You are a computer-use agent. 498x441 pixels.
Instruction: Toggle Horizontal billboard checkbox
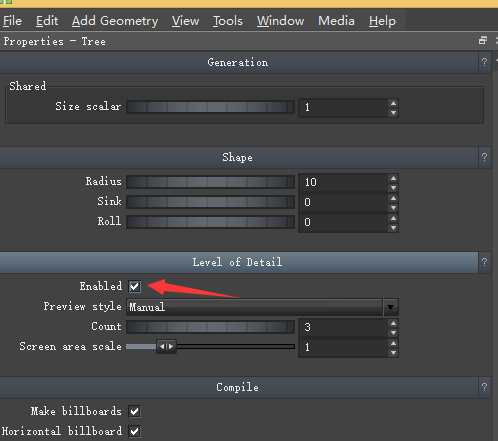(135, 432)
